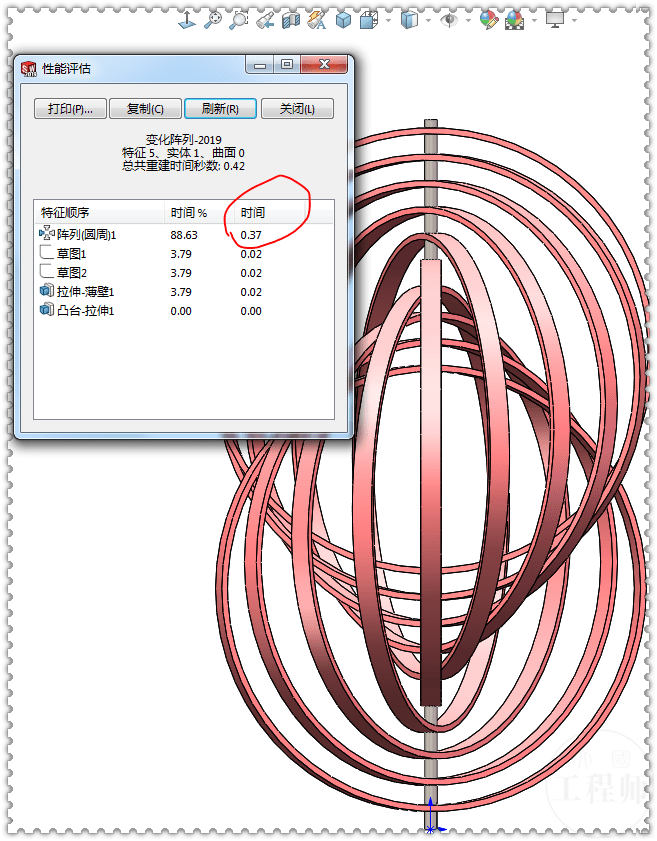Select Zoom to Area tool
The height and width of the screenshot is (841, 657).
(239, 20)
